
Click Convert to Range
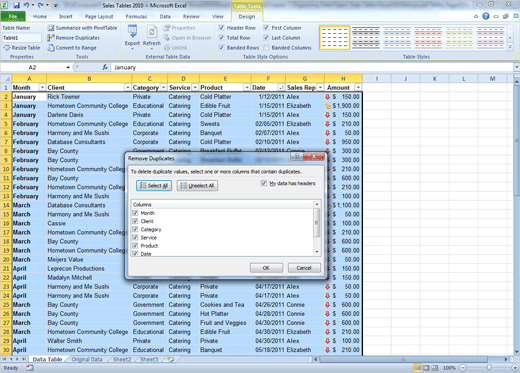(x=72, y=48)
